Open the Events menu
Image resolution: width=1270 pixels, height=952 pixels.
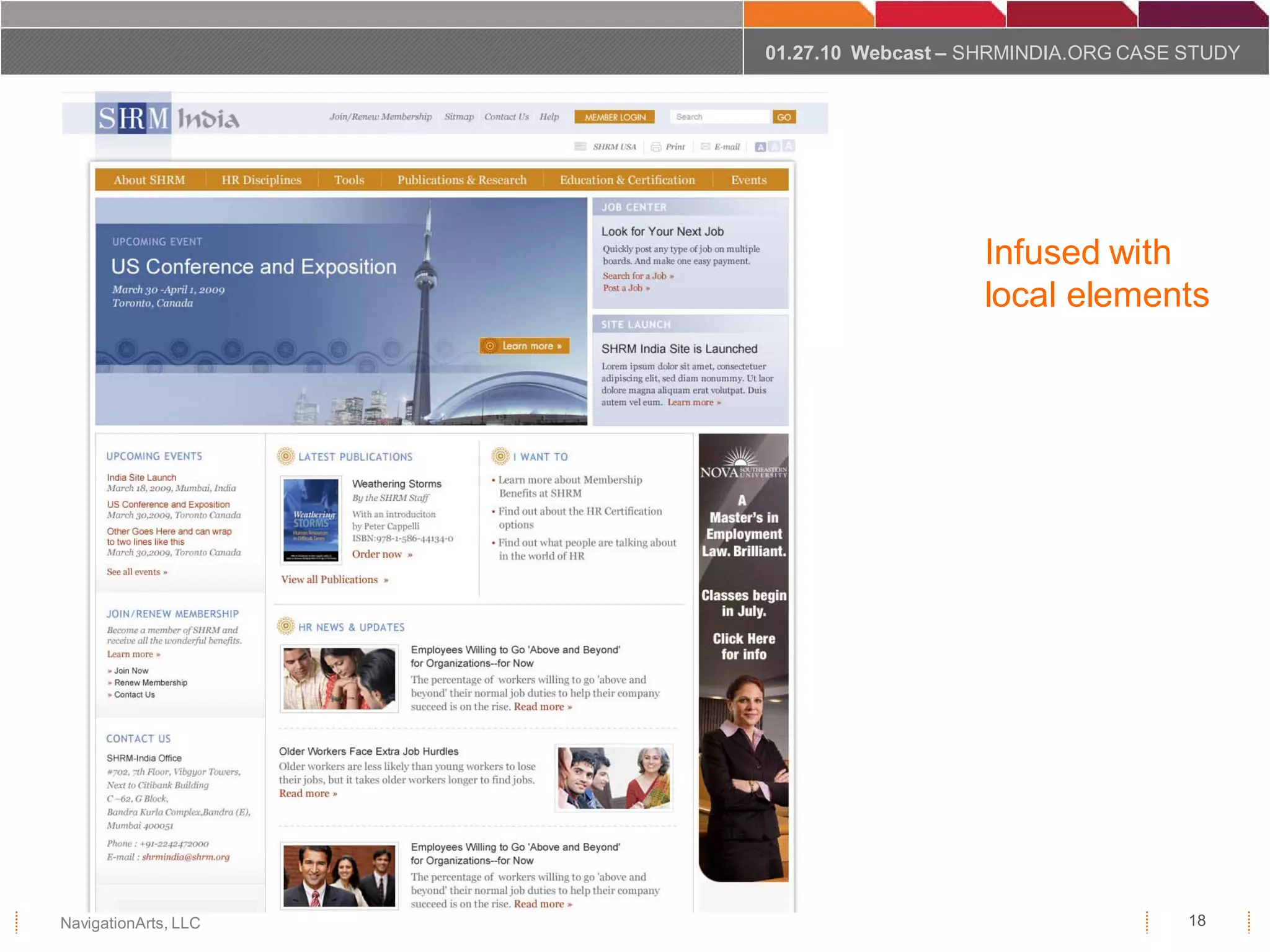click(x=749, y=180)
